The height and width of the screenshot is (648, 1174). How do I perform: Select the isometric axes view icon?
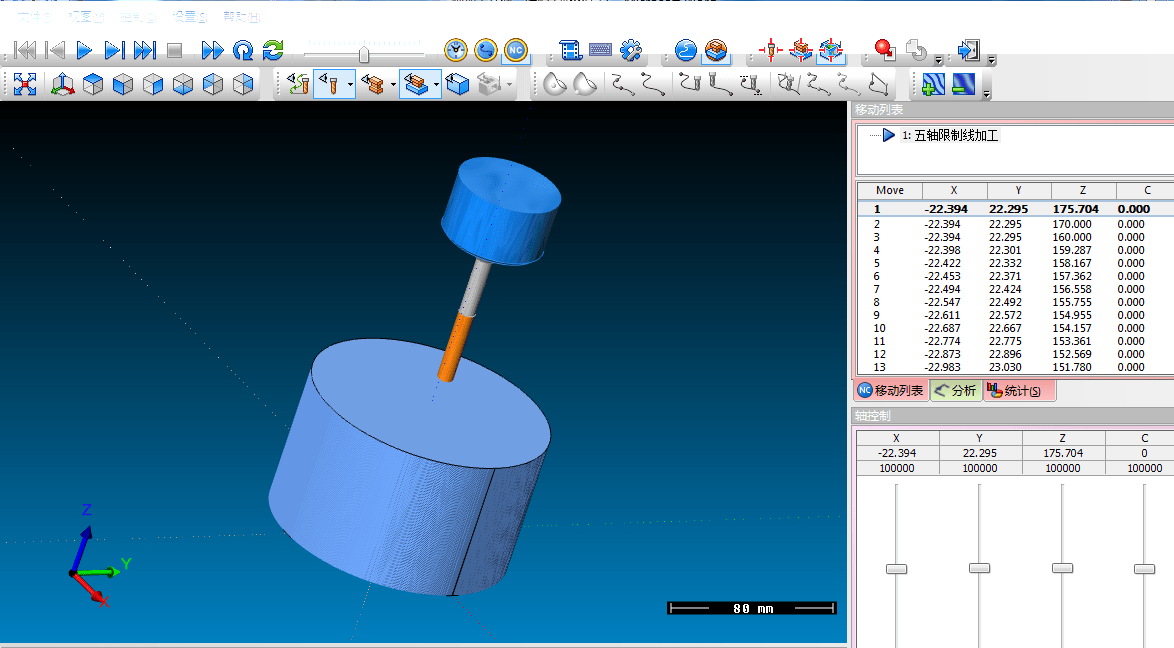[62, 85]
